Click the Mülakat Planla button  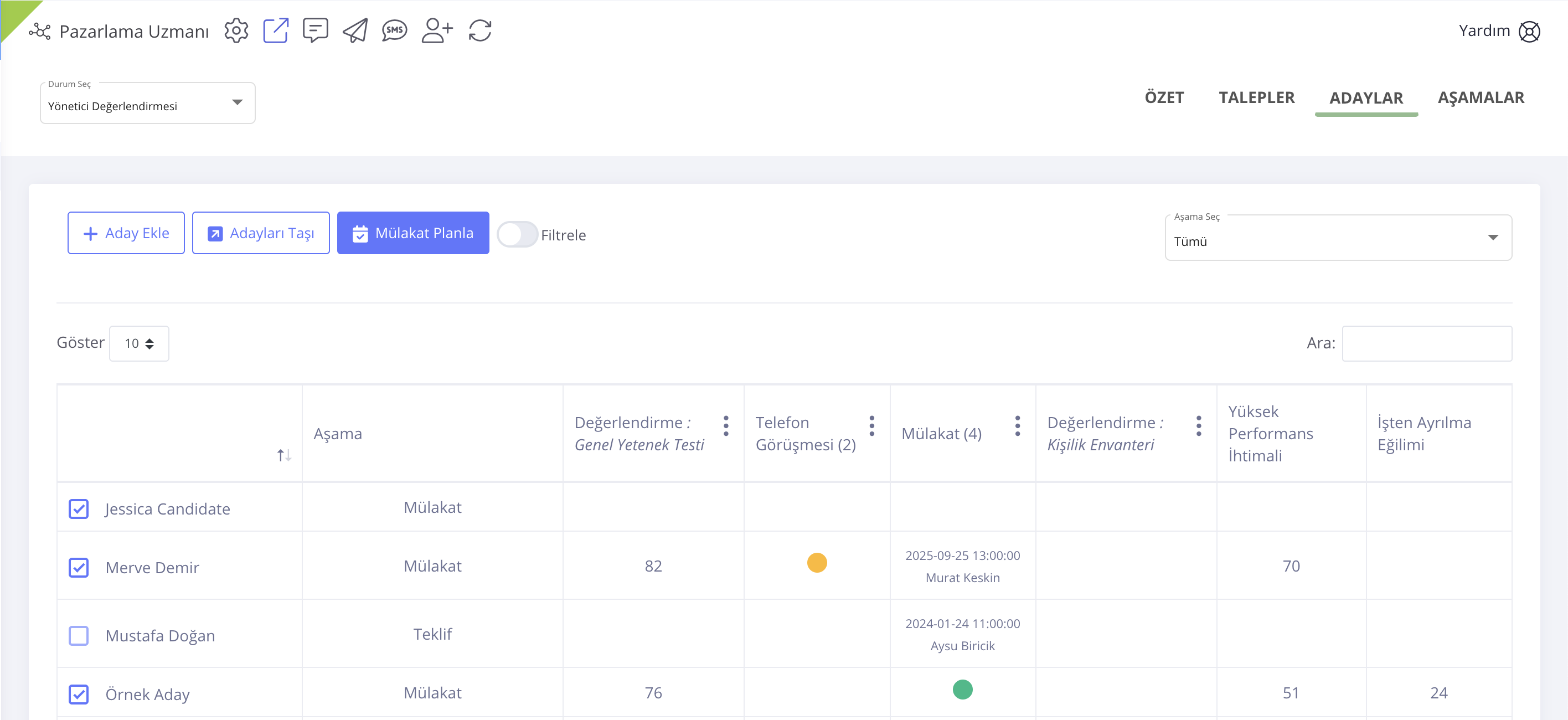412,233
